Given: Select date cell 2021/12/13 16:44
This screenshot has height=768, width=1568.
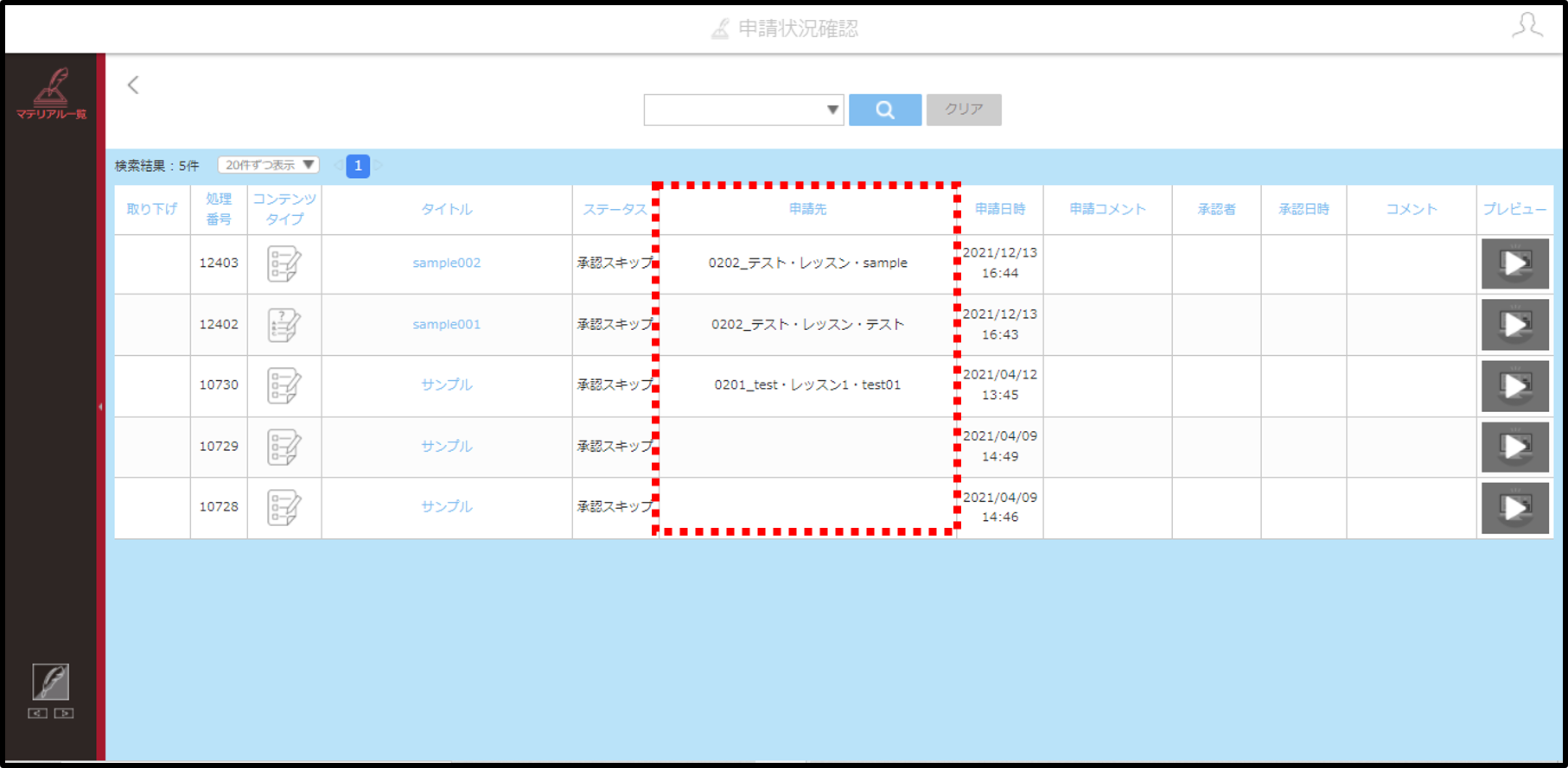Looking at the screenshot, I should click(x=1000, y=263).
